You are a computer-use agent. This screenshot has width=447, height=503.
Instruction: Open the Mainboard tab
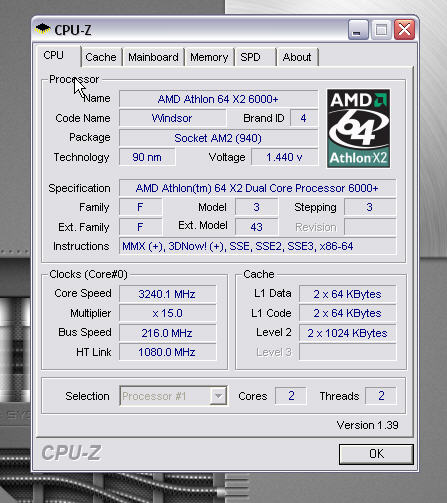coord(153,57)
